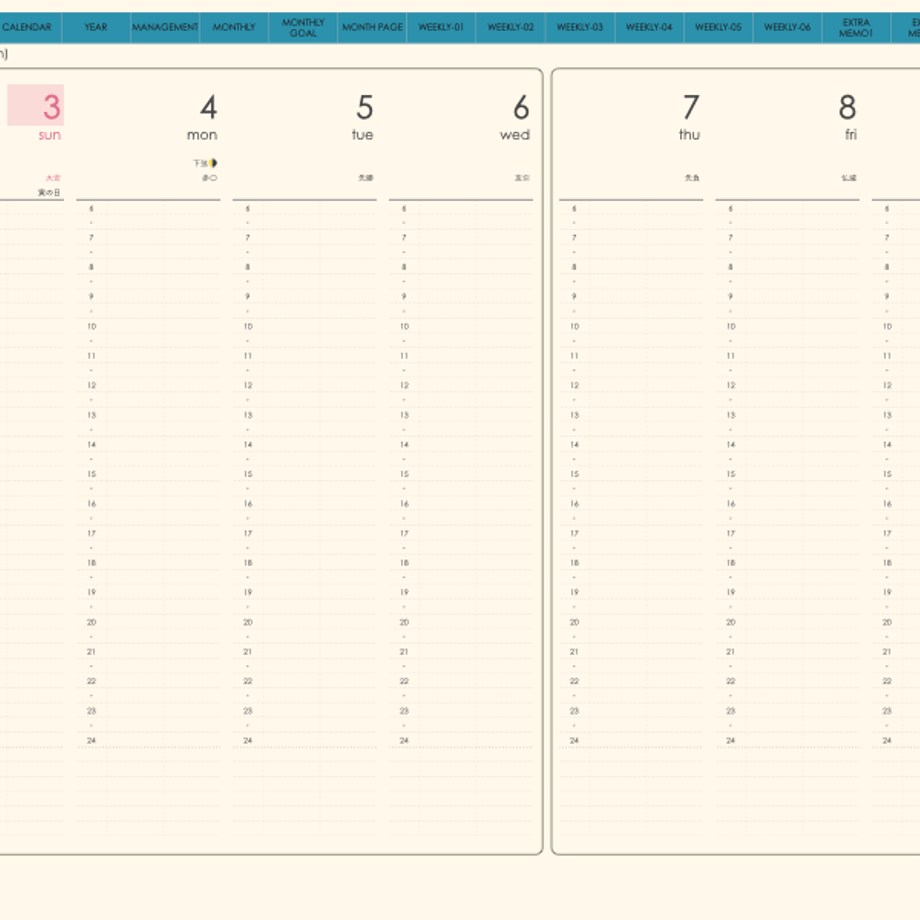Image resolution: width=920 pixels, height=920 pixels.
Task: Open the EXTRA MEMO1 tab
Action: pyautogui.click(x=857, y=28)
